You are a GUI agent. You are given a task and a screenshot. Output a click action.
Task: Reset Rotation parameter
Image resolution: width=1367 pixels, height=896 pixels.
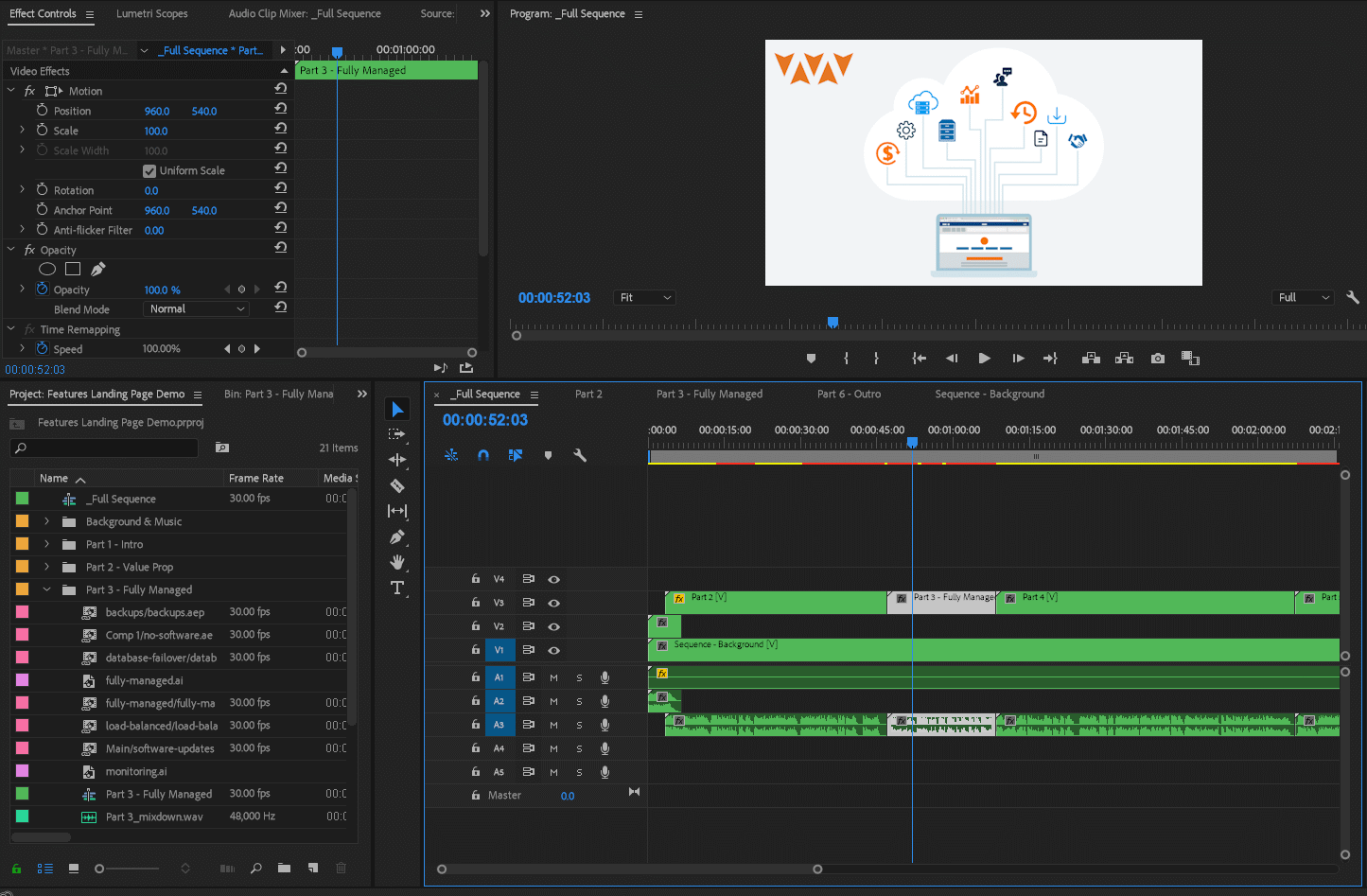[281, 187]
